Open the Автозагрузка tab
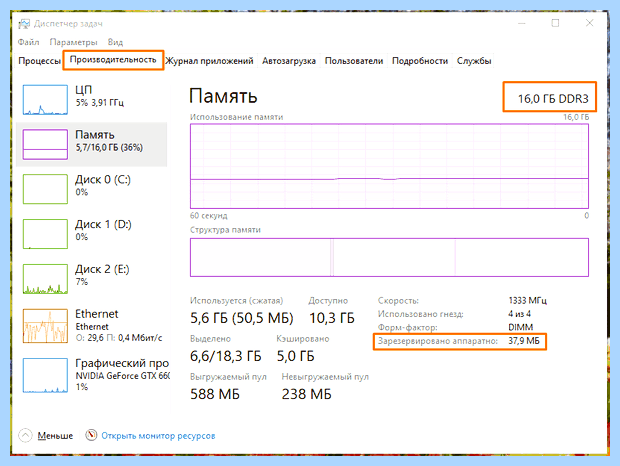This screenshot has width=620, height=466. [x=289, y=61]
